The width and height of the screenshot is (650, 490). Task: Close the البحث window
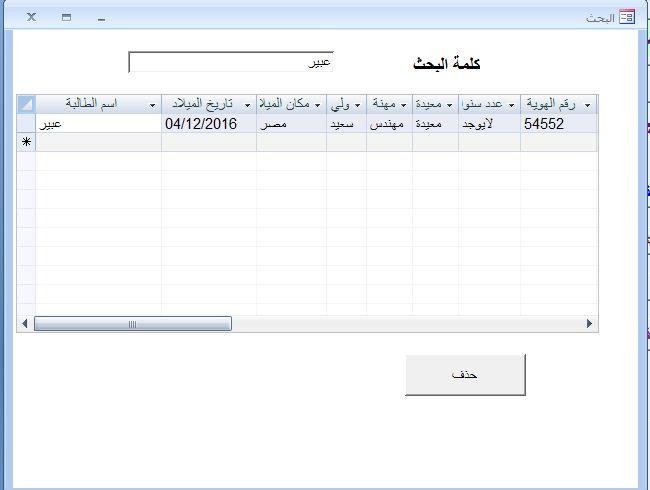[x=32, y=17]
